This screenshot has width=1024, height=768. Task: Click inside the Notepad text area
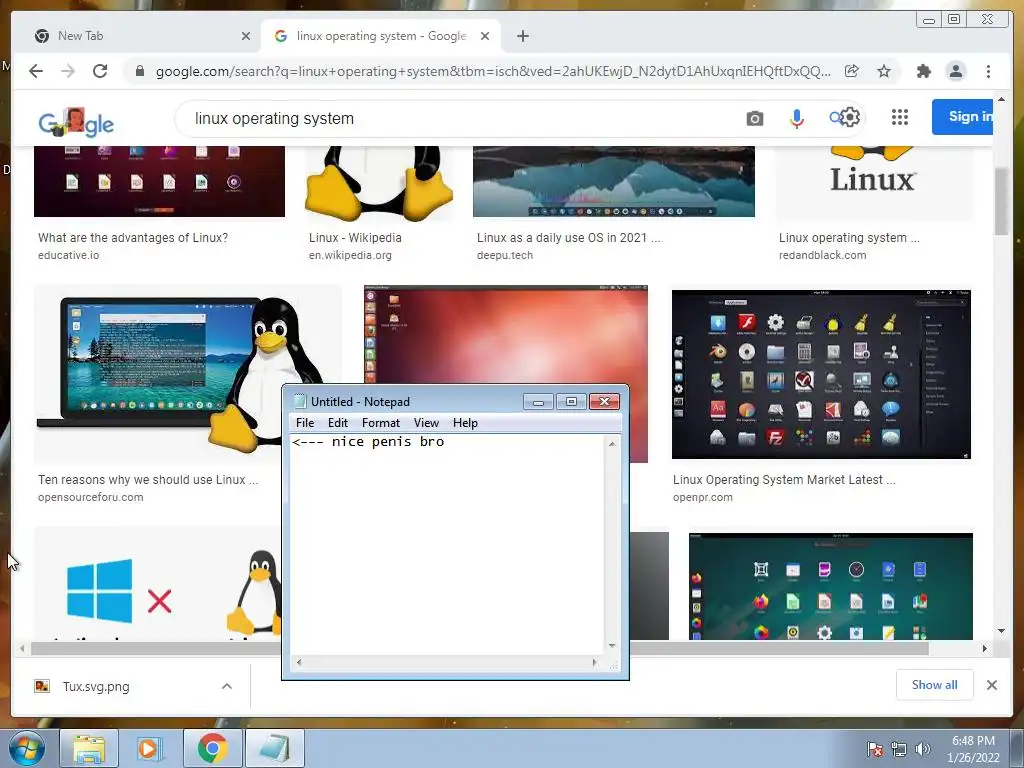click(447, 544)
